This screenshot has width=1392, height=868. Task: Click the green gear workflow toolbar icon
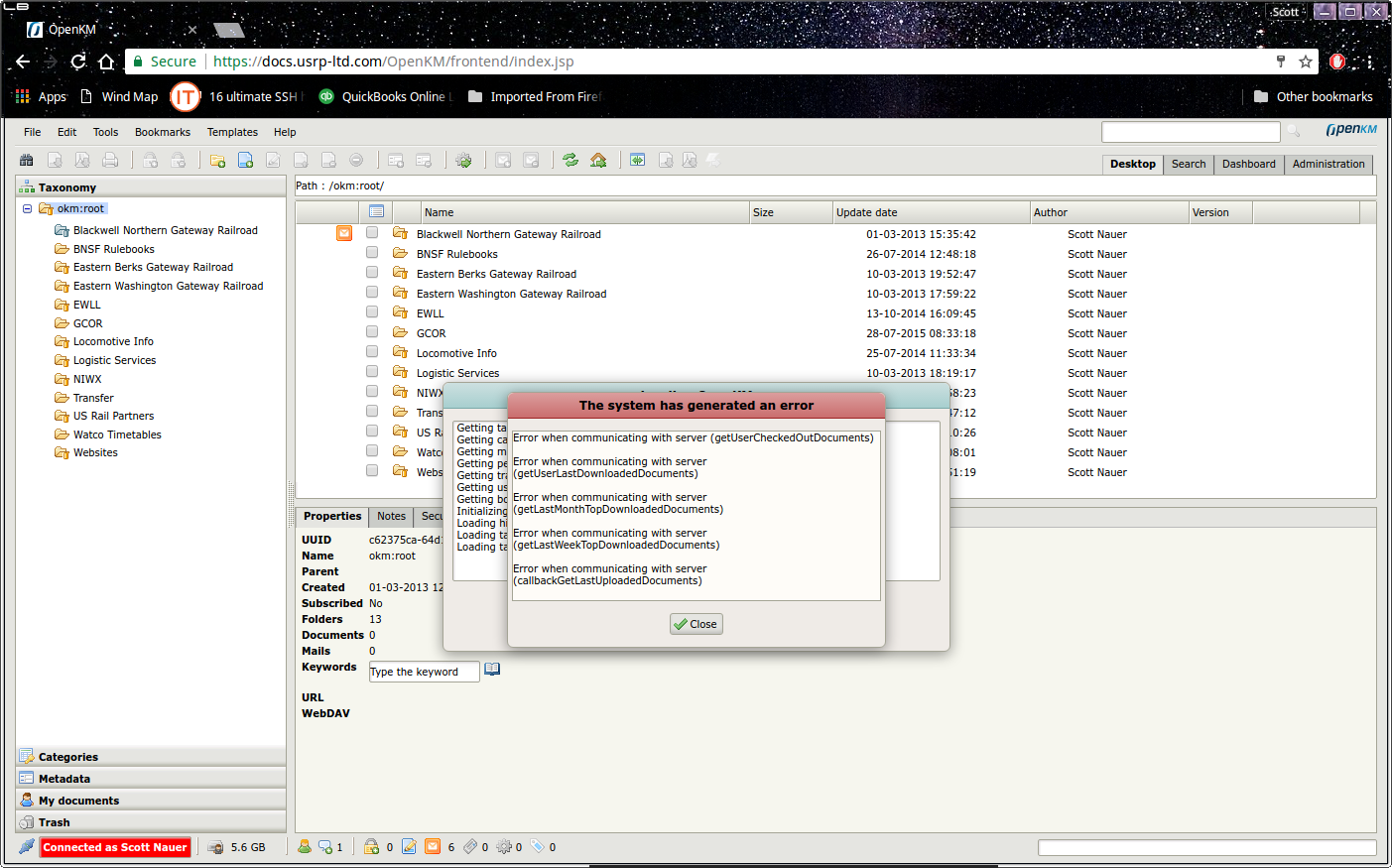point(463,161)
